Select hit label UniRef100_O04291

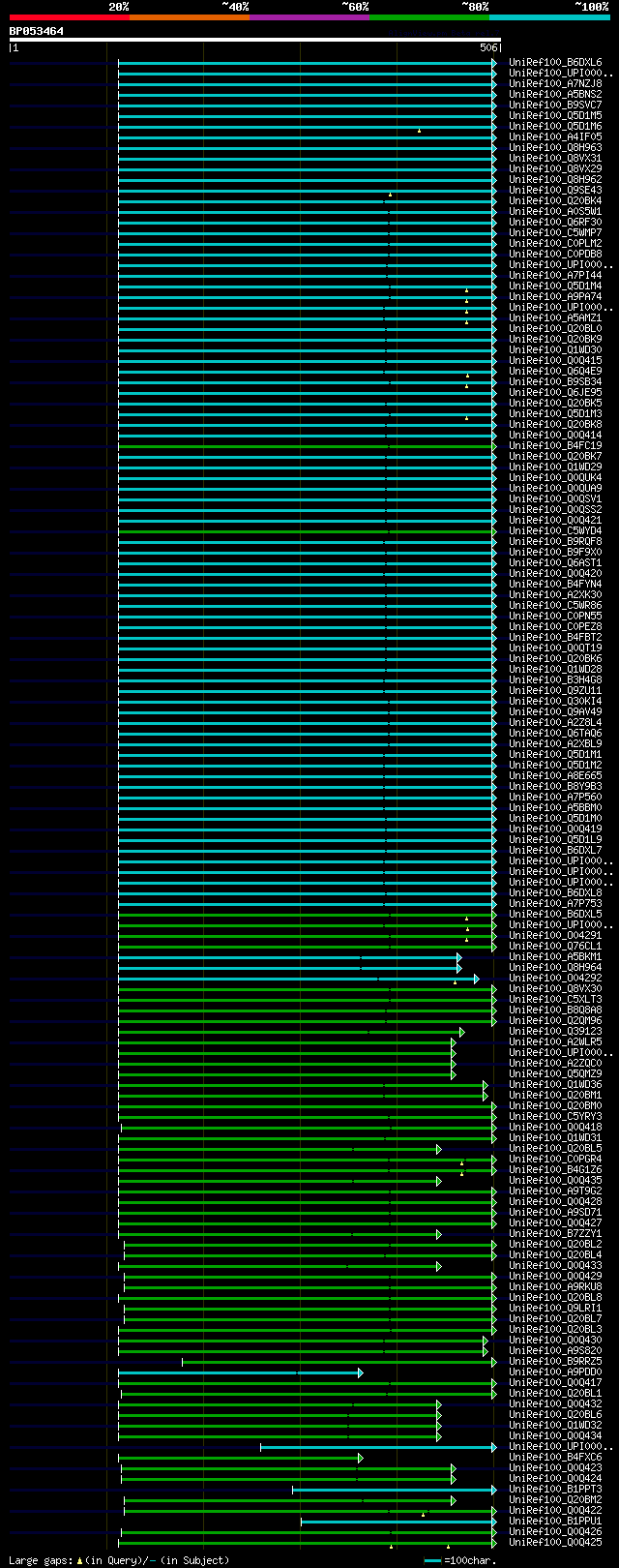[x=555, y=936]
